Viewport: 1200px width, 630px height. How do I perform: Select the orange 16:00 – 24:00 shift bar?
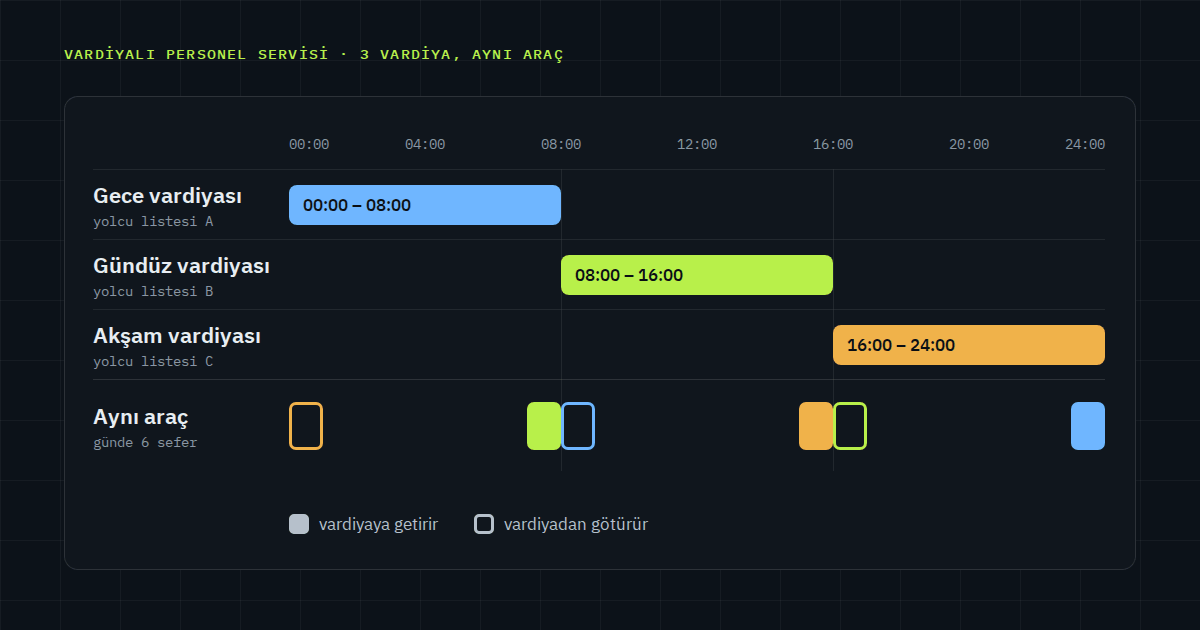[x=969, y=345]
